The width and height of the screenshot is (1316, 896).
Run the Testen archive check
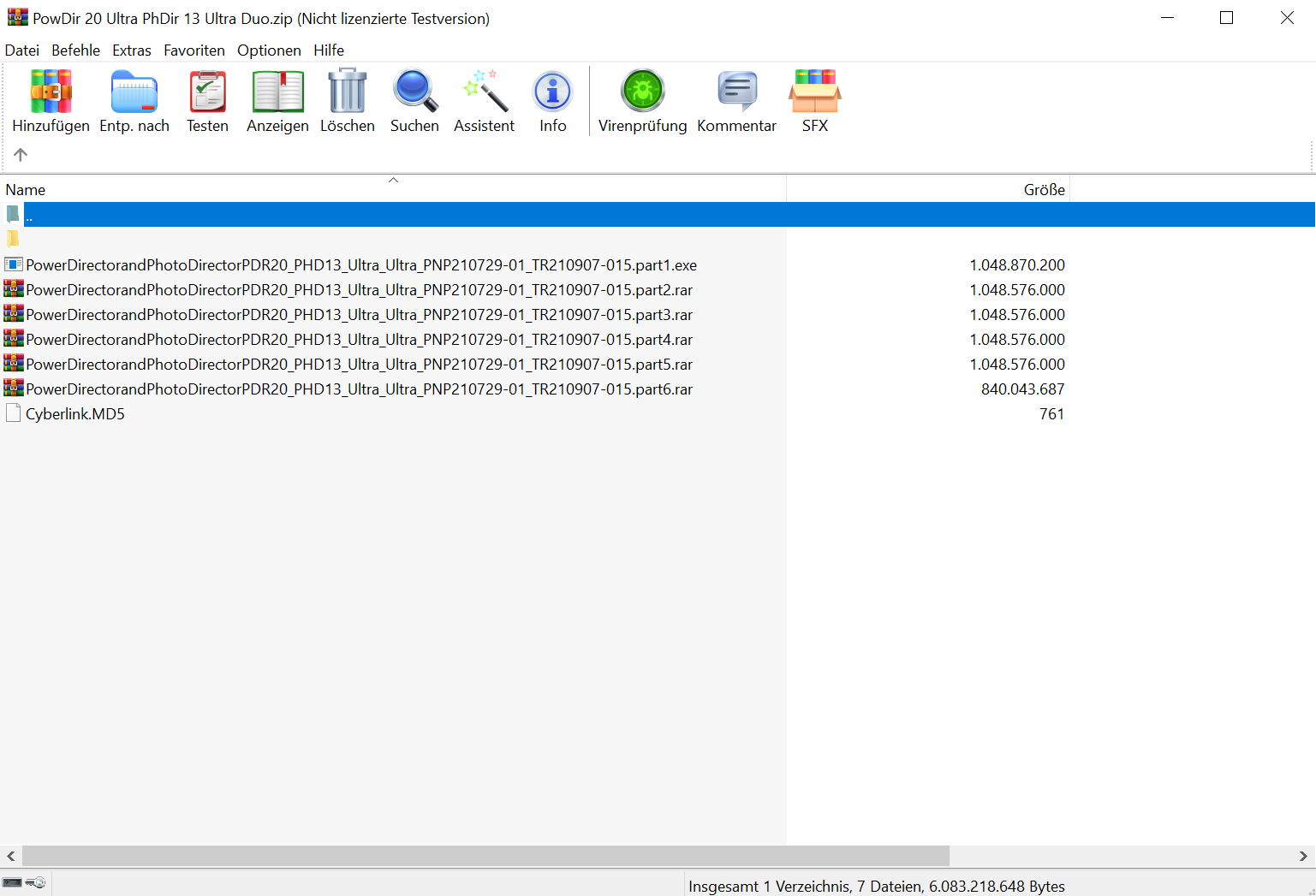click(207, 92)
